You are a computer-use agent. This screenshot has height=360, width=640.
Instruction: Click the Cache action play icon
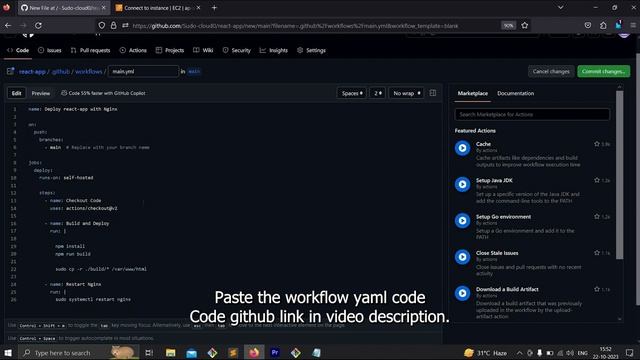(x=462, y=148)
